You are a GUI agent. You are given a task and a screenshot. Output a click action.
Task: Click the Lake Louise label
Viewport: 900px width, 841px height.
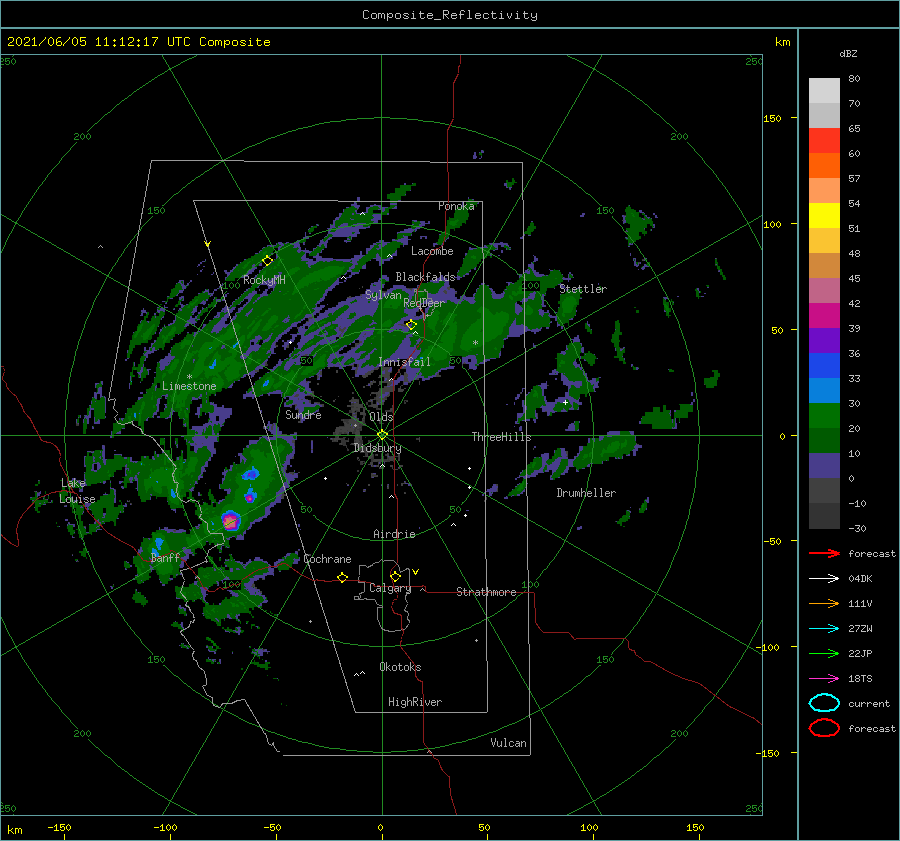click(x=77, y=491)
